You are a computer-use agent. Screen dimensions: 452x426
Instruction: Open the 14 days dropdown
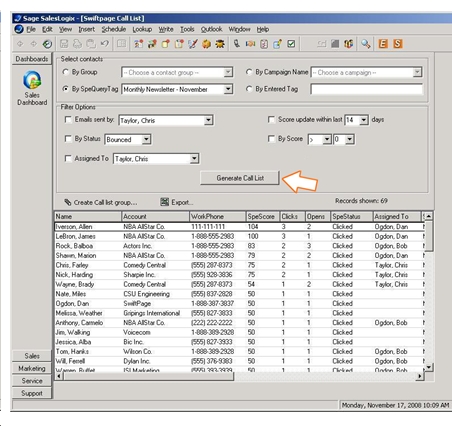[x=364, y=120]
